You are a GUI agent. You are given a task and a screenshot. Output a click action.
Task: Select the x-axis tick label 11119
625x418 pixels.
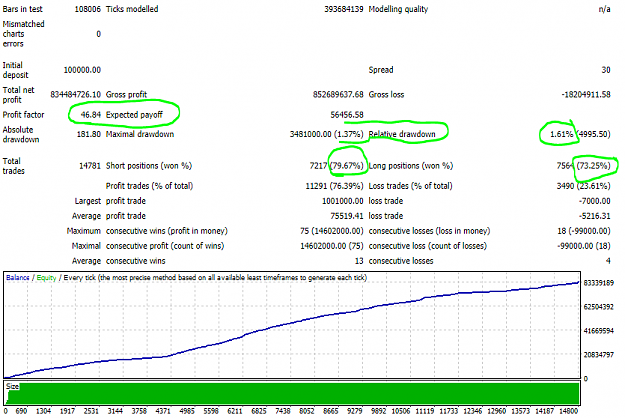coord(425,411)
